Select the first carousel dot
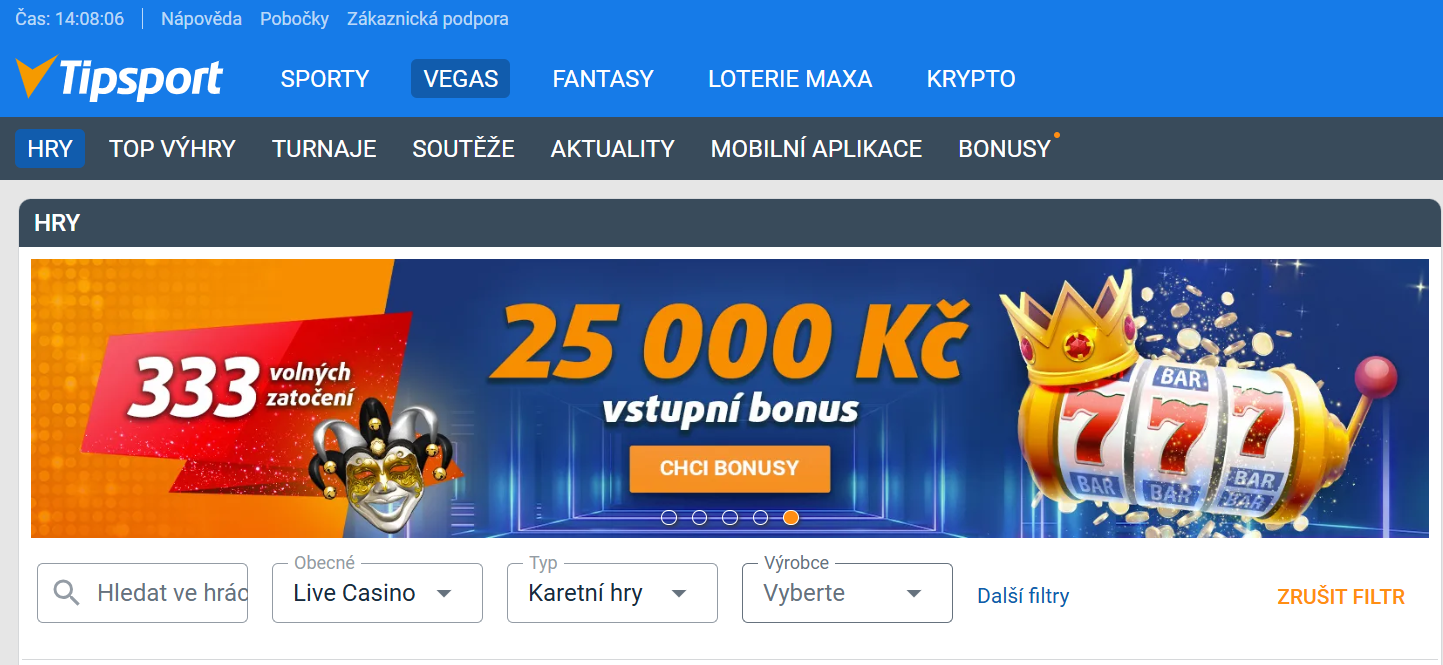 669,517
